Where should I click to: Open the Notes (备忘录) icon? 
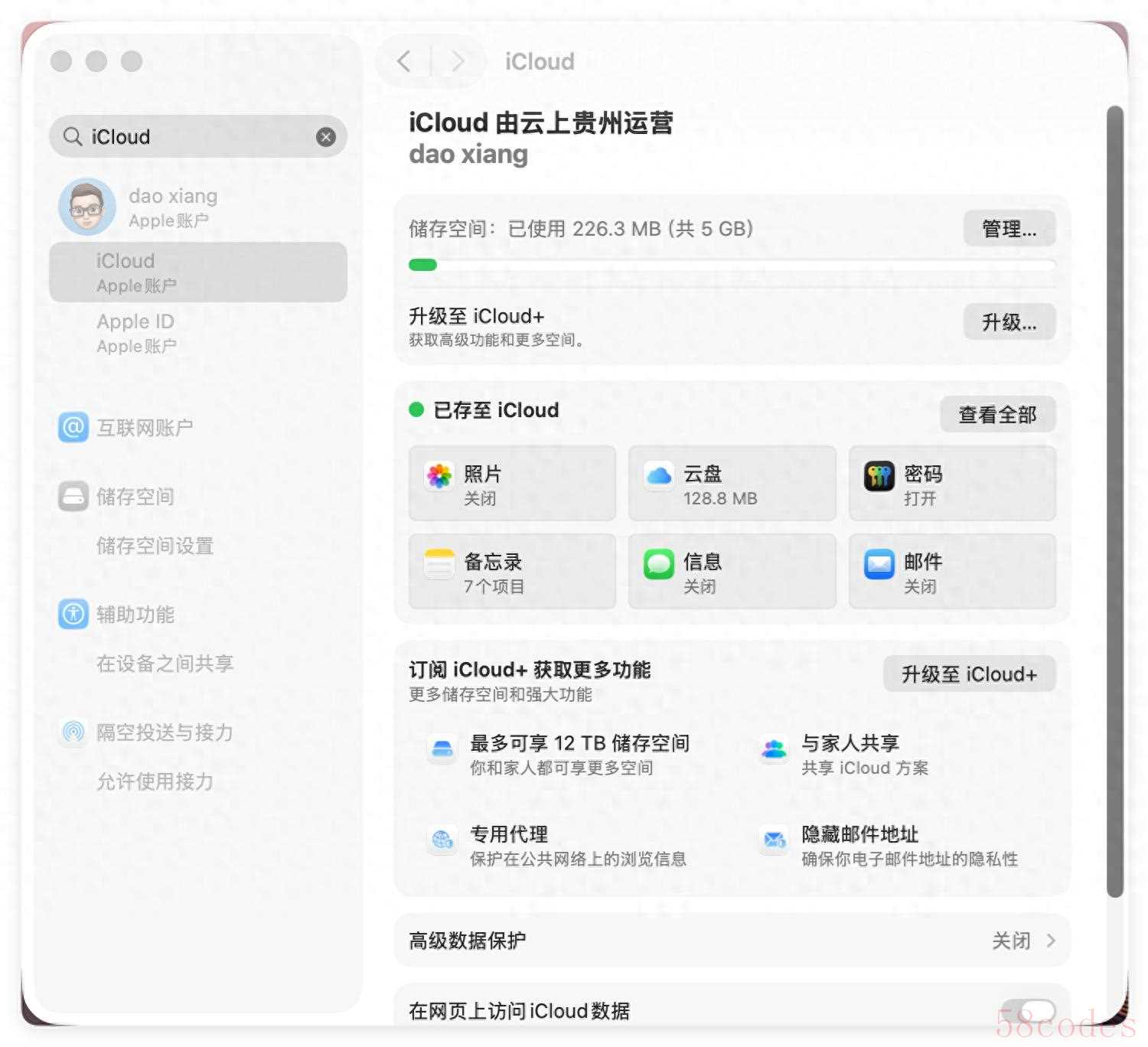(439, 564)
